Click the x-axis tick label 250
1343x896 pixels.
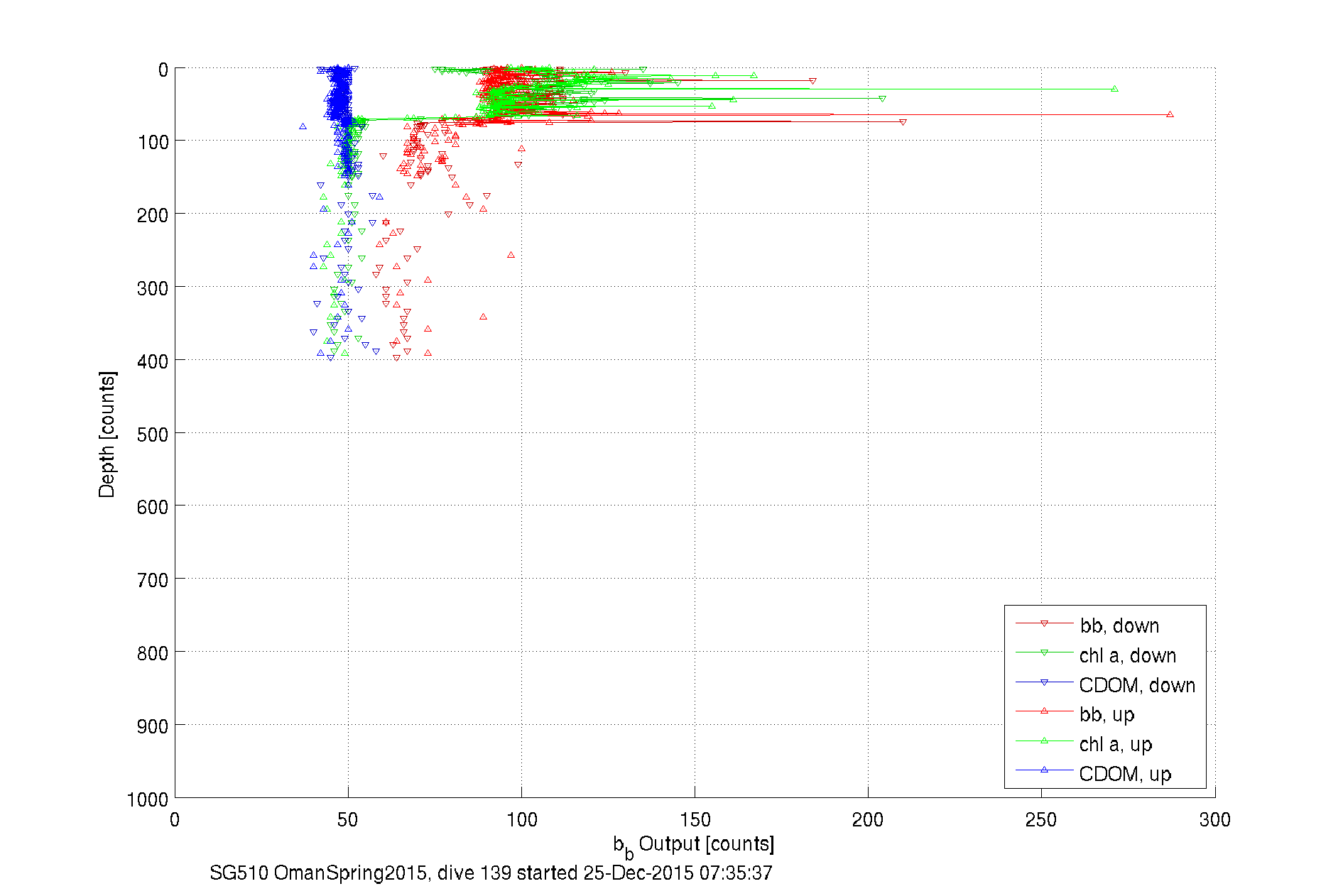1041,820
